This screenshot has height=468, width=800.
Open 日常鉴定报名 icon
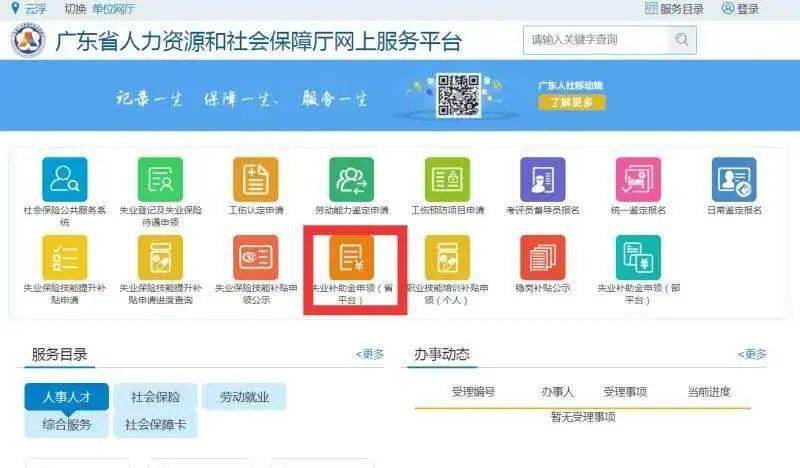coord(734,179)
